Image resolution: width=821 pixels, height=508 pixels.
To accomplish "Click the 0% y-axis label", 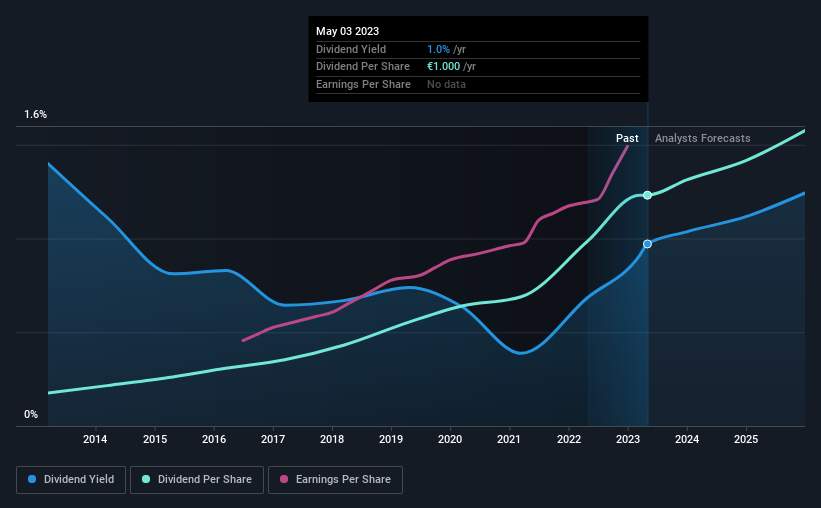I will coord(31,415).
